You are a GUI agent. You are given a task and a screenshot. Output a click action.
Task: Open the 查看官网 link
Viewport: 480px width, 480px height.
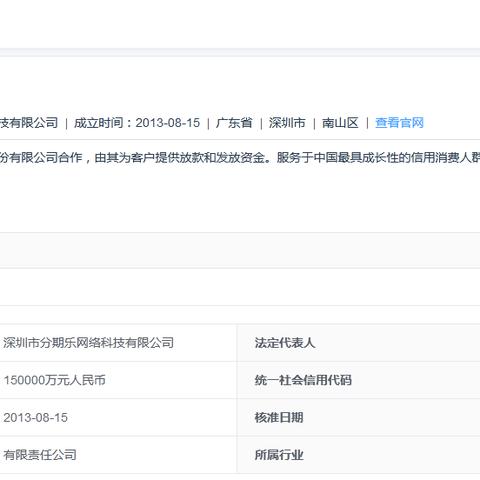point(399,123)
